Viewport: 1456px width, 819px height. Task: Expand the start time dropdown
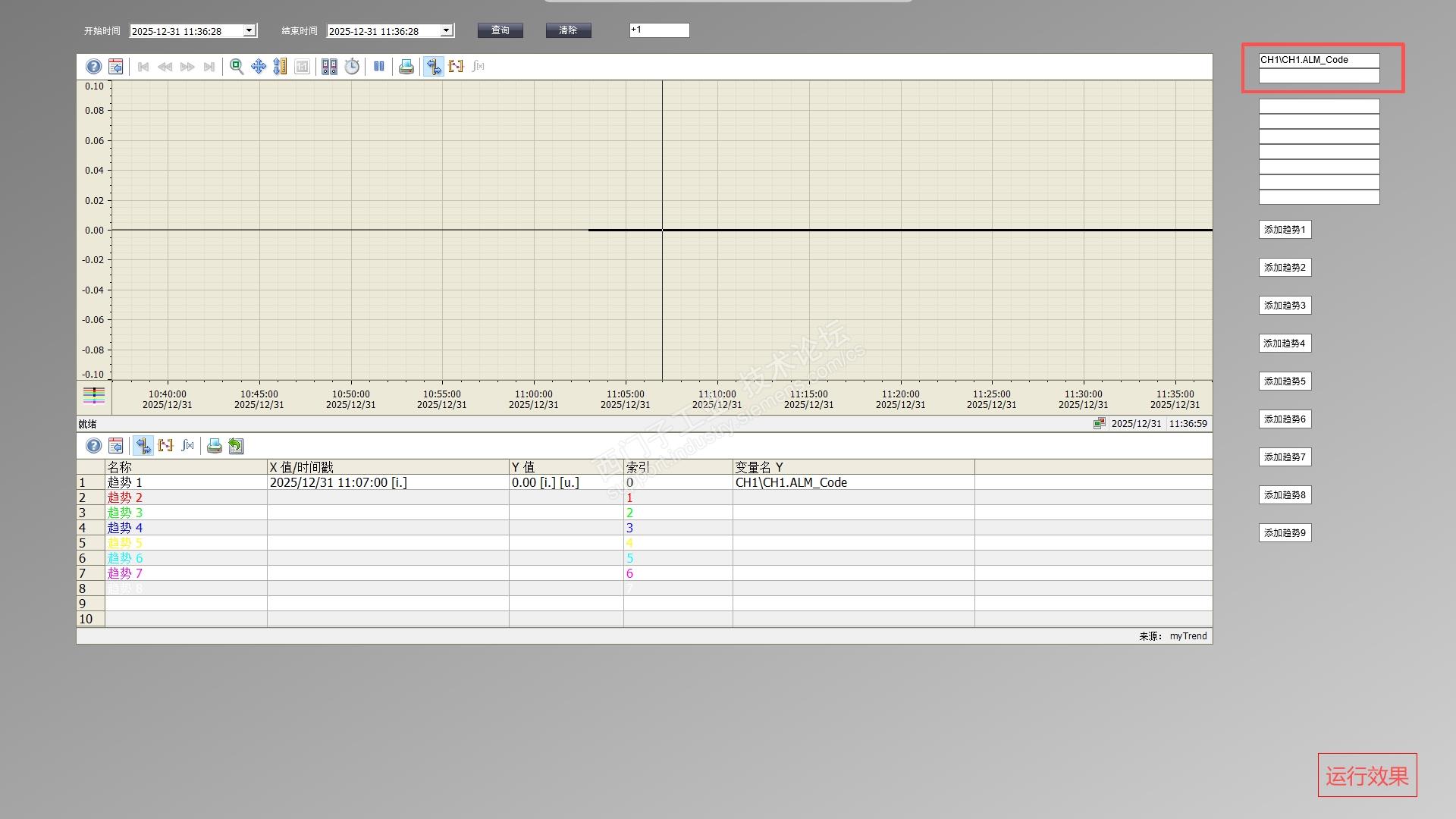(249, 31)
